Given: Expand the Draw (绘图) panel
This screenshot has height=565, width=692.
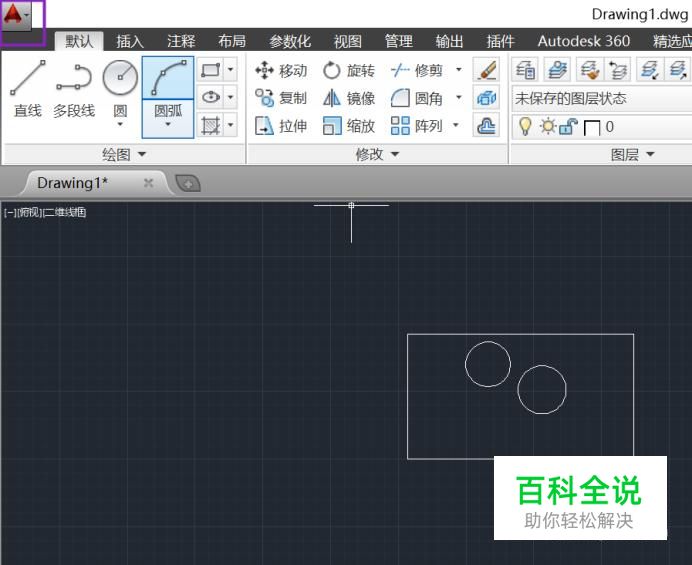Looking at the screenshot, I should point(124,154).
